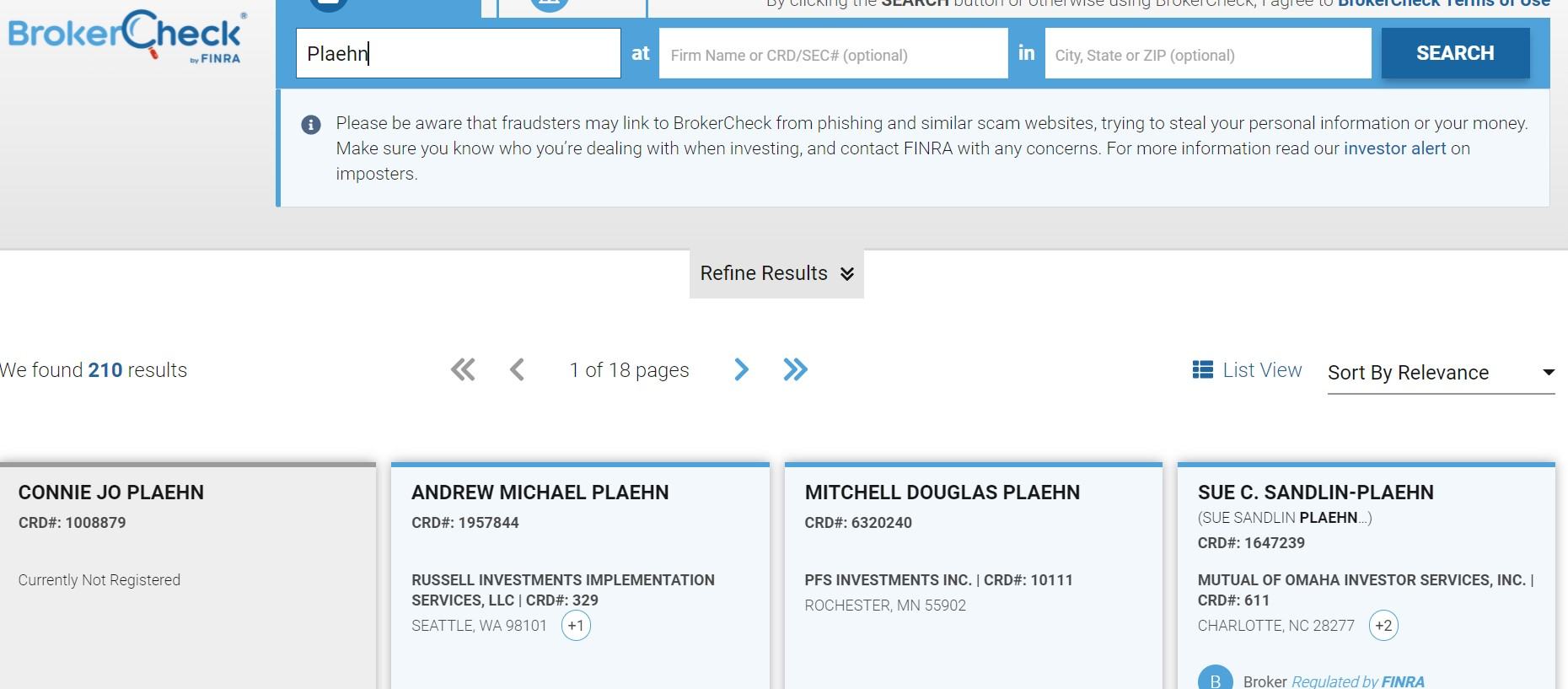Click CRD# 1008879 on Connie's card
1568x689 pixels.
point(72,523)
